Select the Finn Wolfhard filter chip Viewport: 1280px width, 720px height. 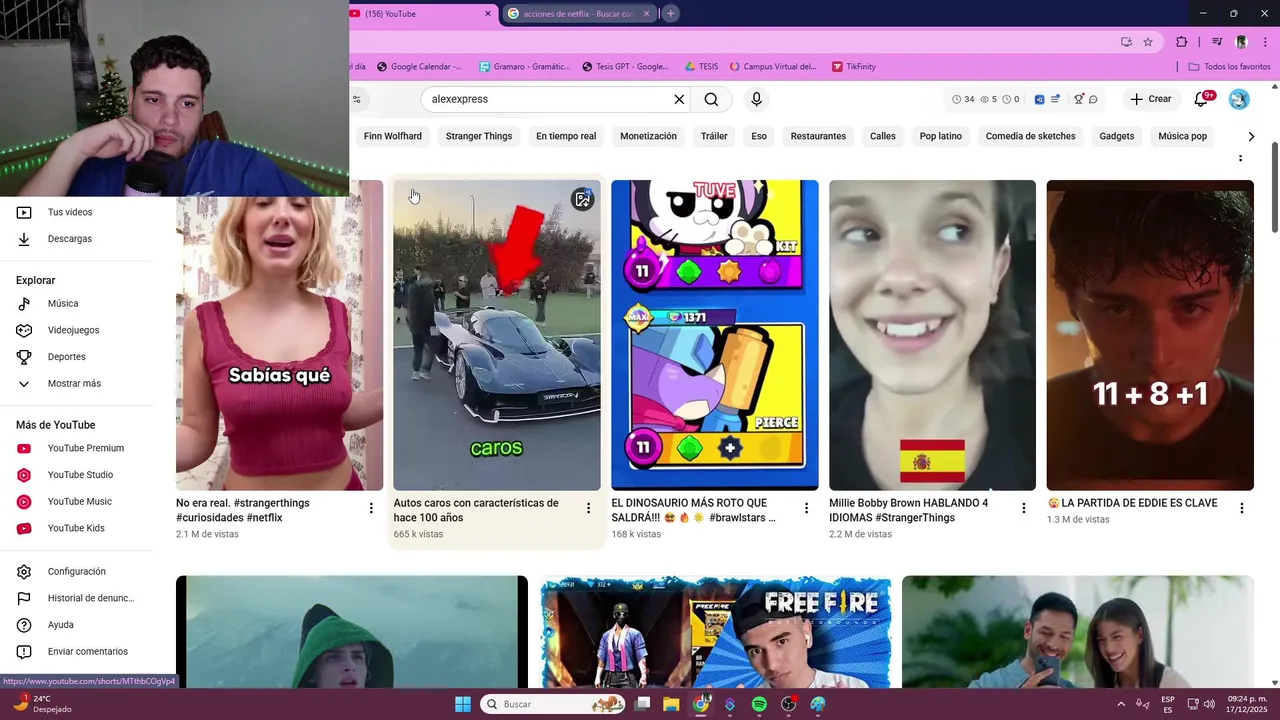393,136
